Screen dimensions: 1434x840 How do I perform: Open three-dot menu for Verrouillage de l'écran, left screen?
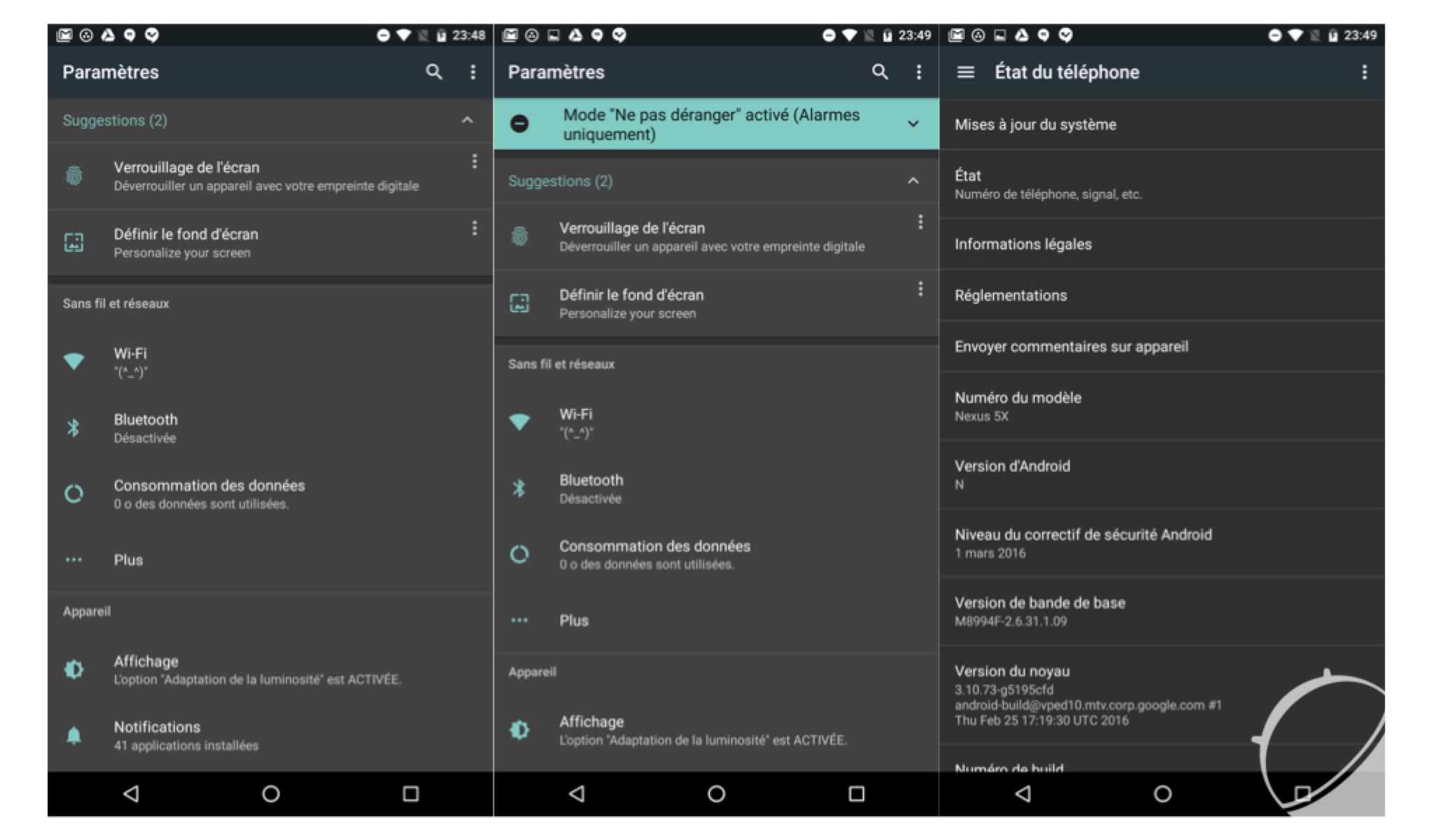tap(474, 162)
